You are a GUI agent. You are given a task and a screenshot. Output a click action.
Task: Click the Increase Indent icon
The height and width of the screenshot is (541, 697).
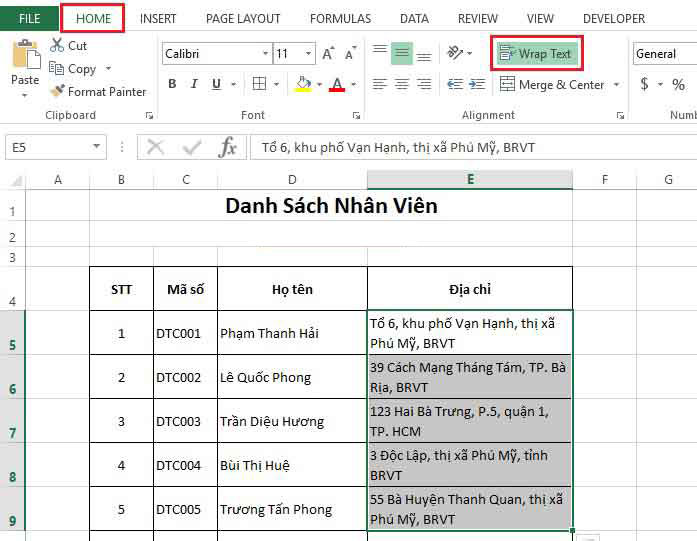pyautogui.click(x=477, y=85)
